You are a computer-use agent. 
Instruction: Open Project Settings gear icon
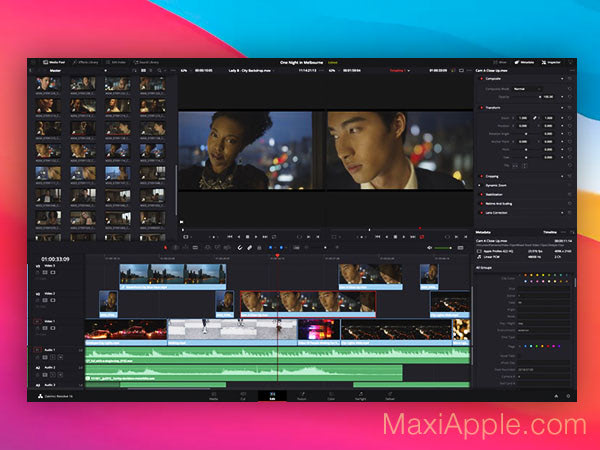coord(568,396)
